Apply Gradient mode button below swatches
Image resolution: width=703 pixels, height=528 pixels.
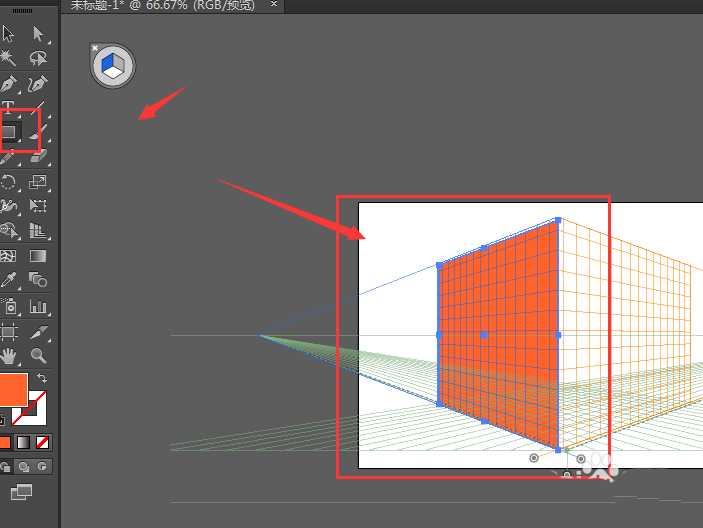(x=23, y=442)
